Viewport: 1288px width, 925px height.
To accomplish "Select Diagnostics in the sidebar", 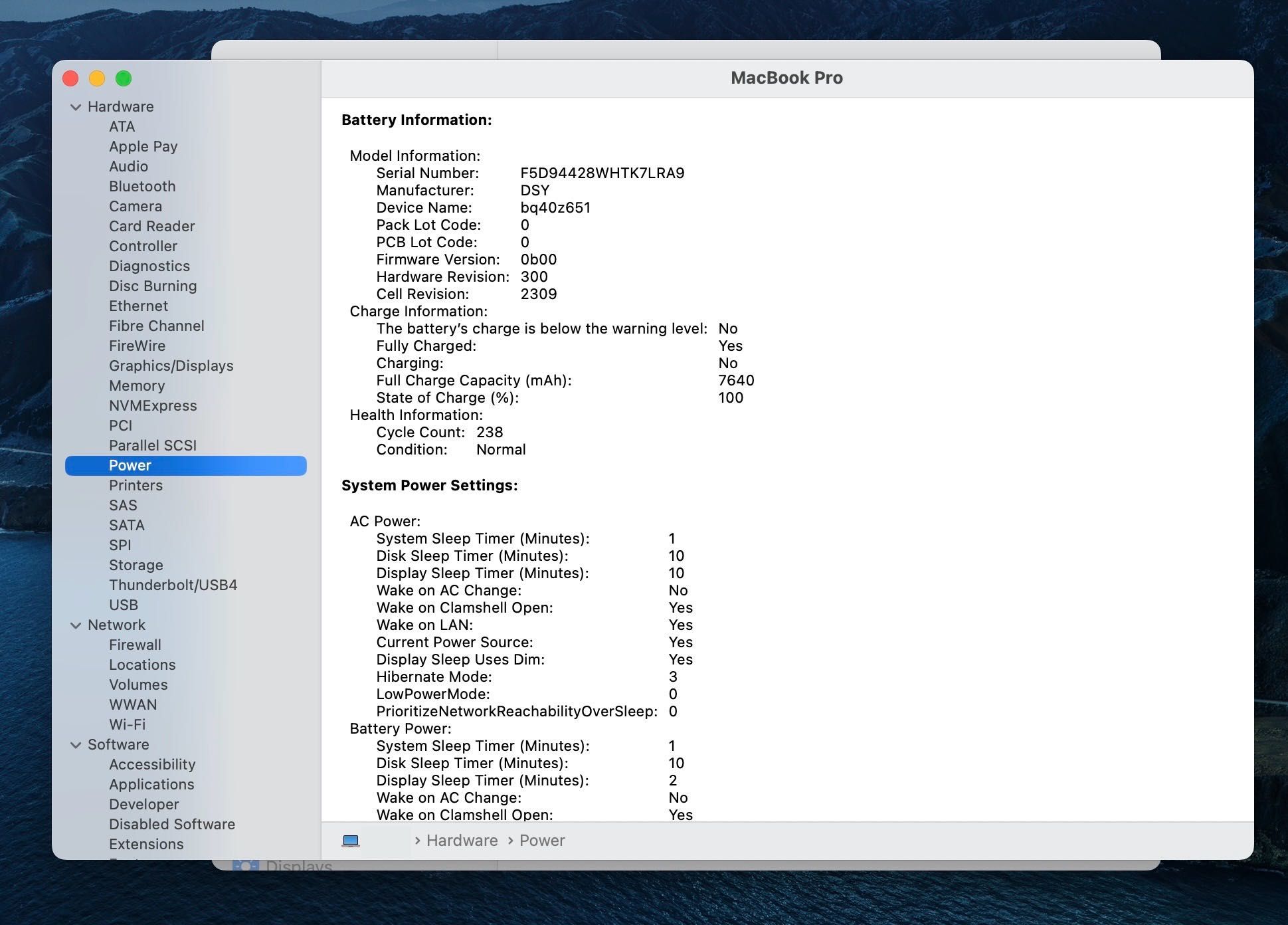I will click(x=149, y=266).
